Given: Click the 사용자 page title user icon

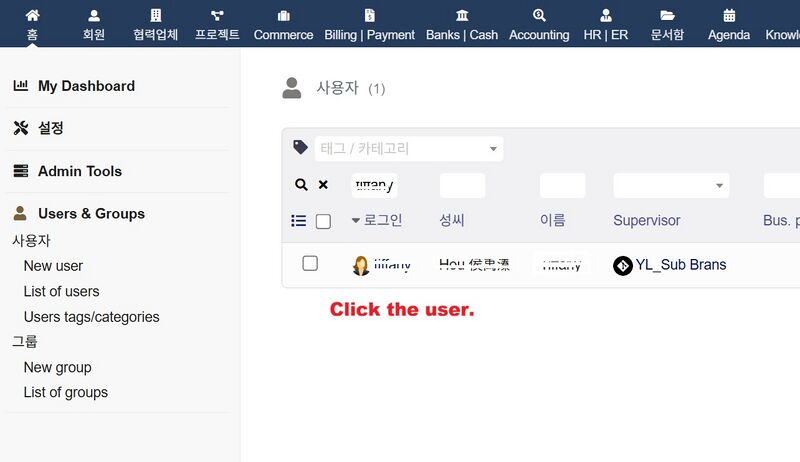Looking at the screenshot, I should click(x=292, y=88).
